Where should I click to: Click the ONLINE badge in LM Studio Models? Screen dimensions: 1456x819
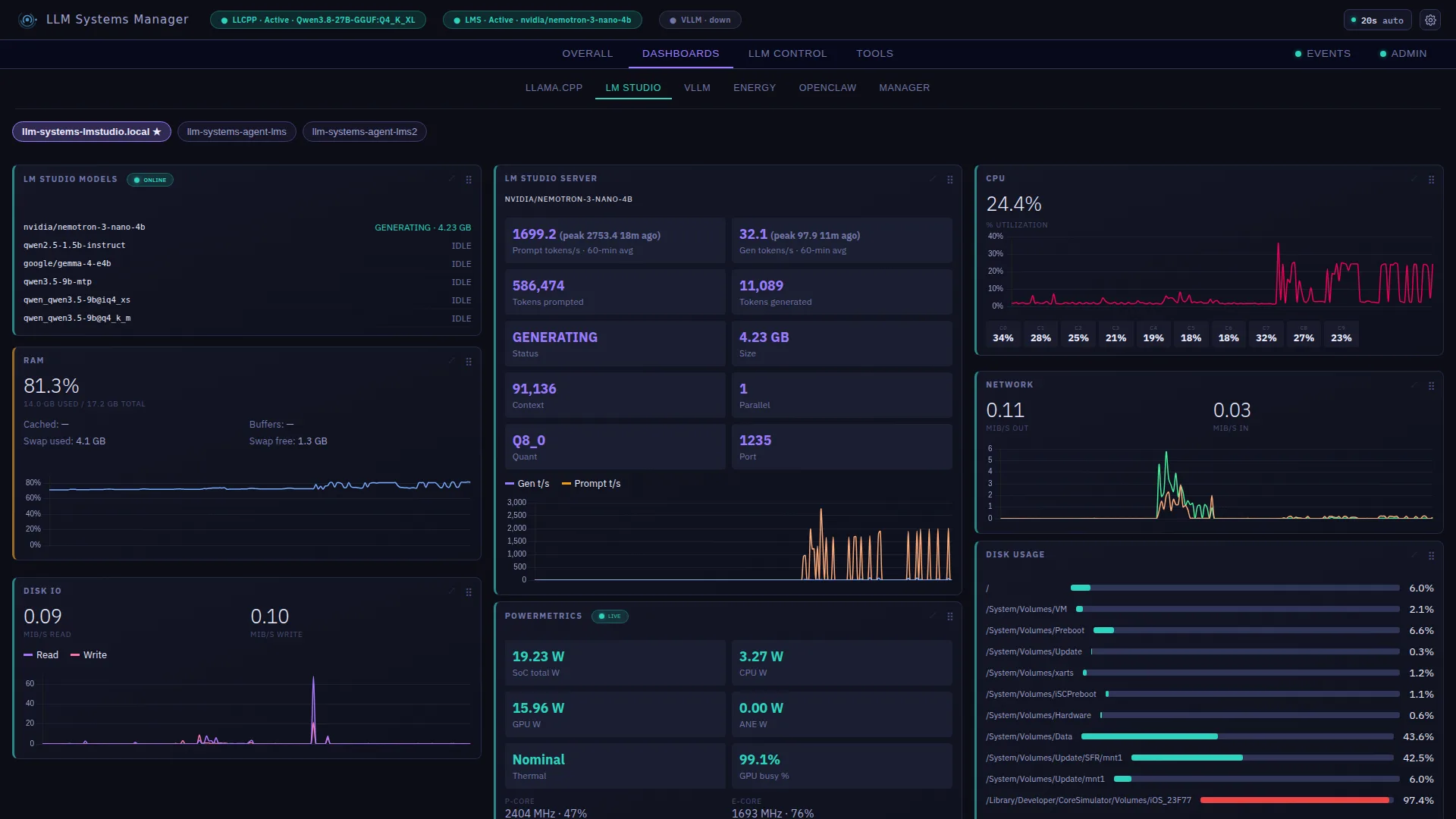(x=150, y=180)
